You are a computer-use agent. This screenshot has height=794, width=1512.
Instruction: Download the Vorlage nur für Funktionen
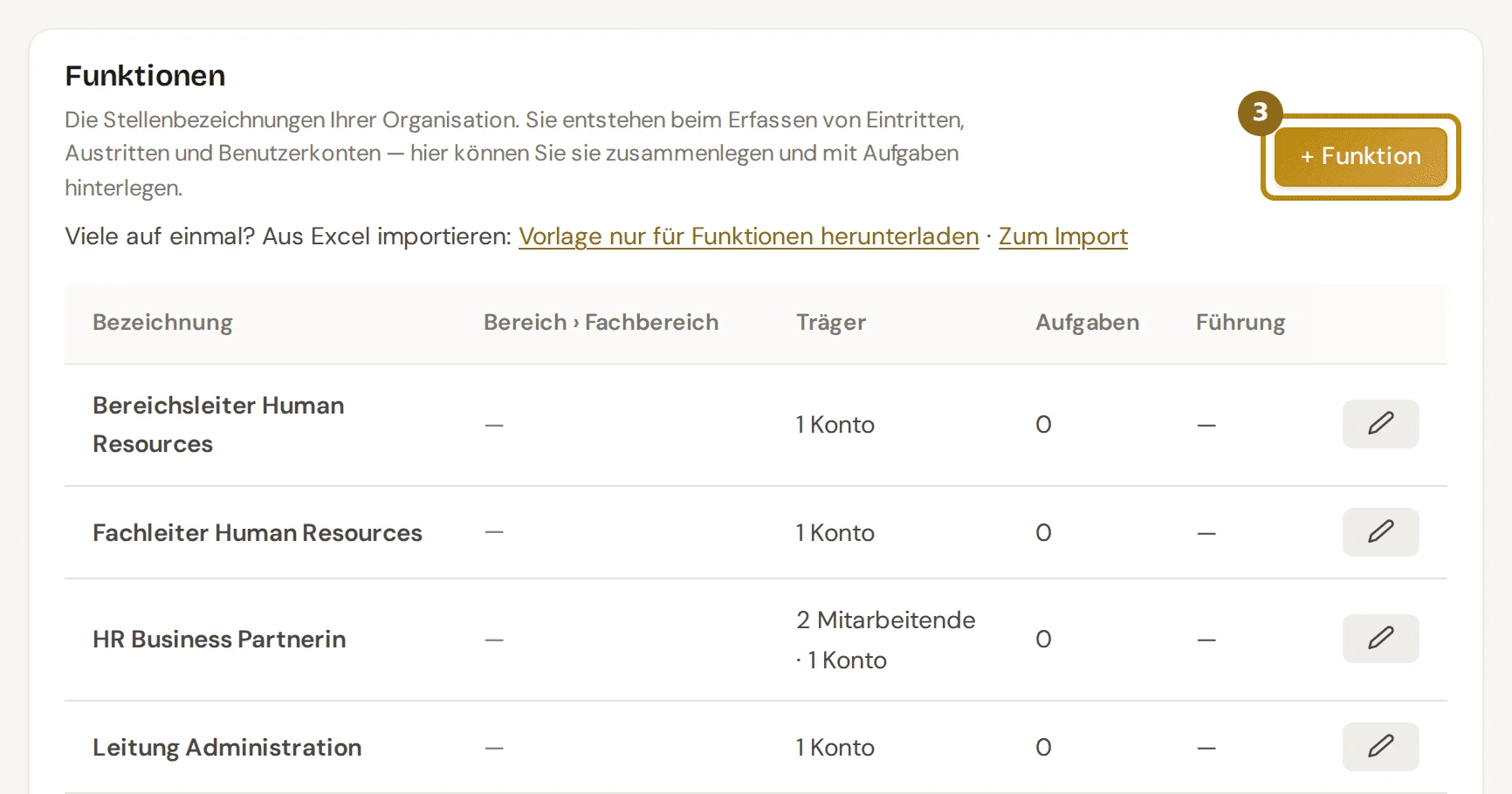748,236
